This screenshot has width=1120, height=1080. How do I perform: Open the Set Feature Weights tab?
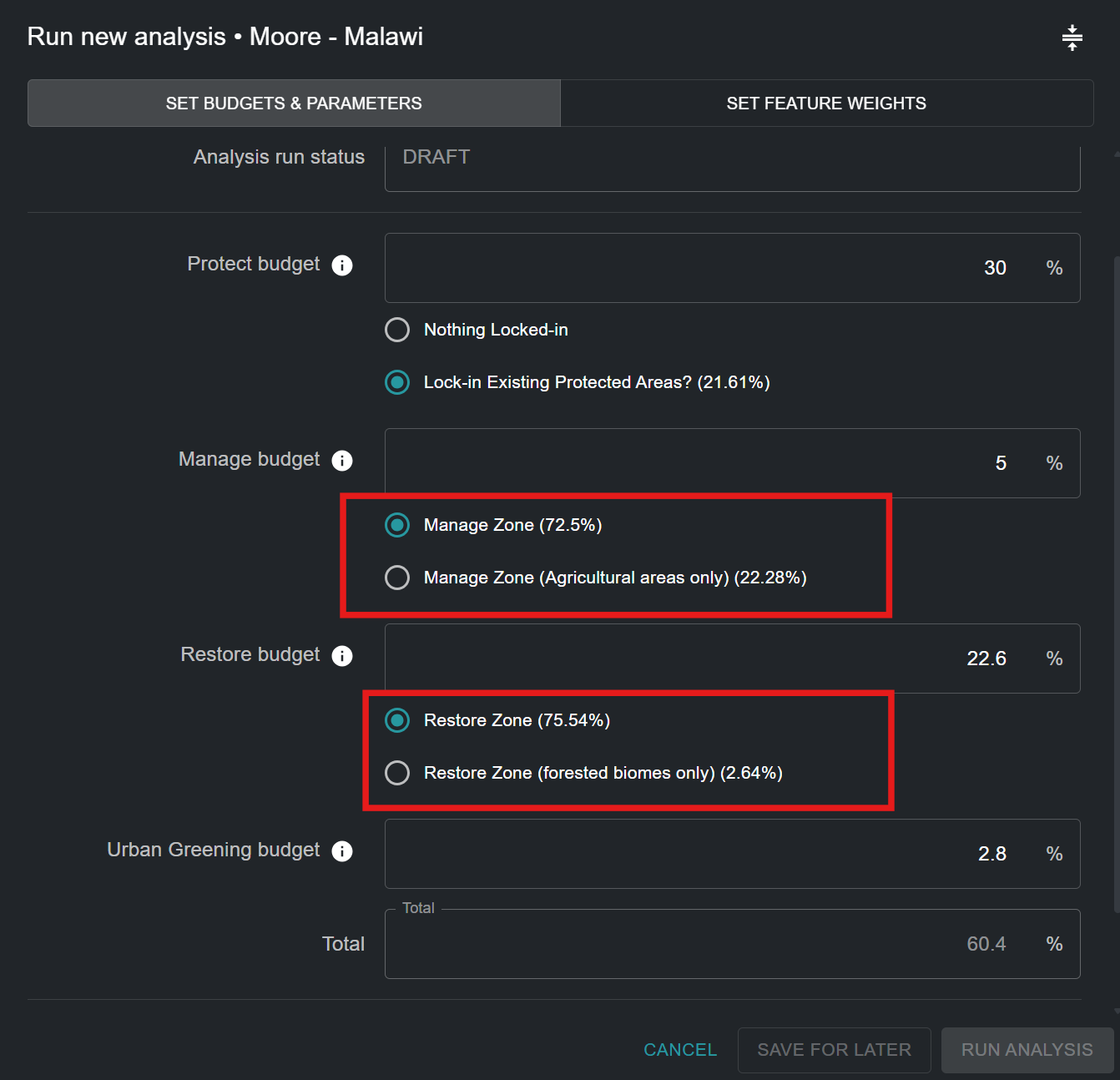(826, 103)
